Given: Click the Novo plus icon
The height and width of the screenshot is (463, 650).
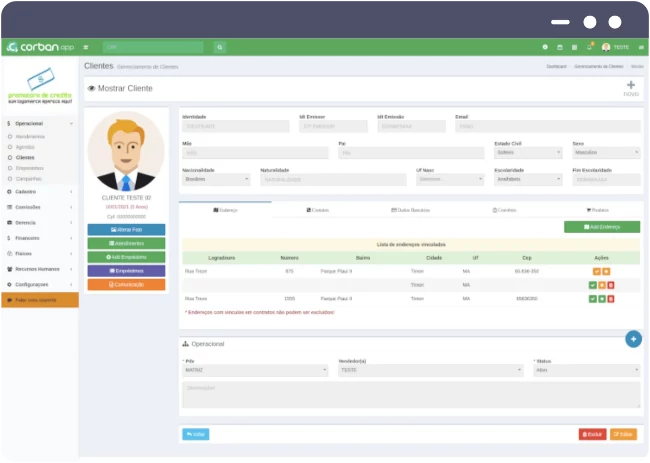Looking at the screenshot, I should [x=630, y=87].
